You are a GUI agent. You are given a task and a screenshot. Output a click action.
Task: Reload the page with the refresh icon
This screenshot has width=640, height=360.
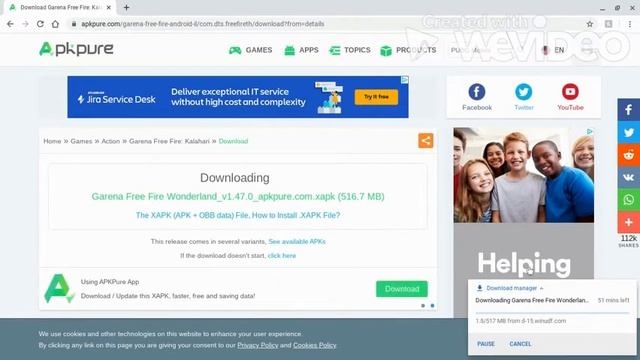click(40, 24)
